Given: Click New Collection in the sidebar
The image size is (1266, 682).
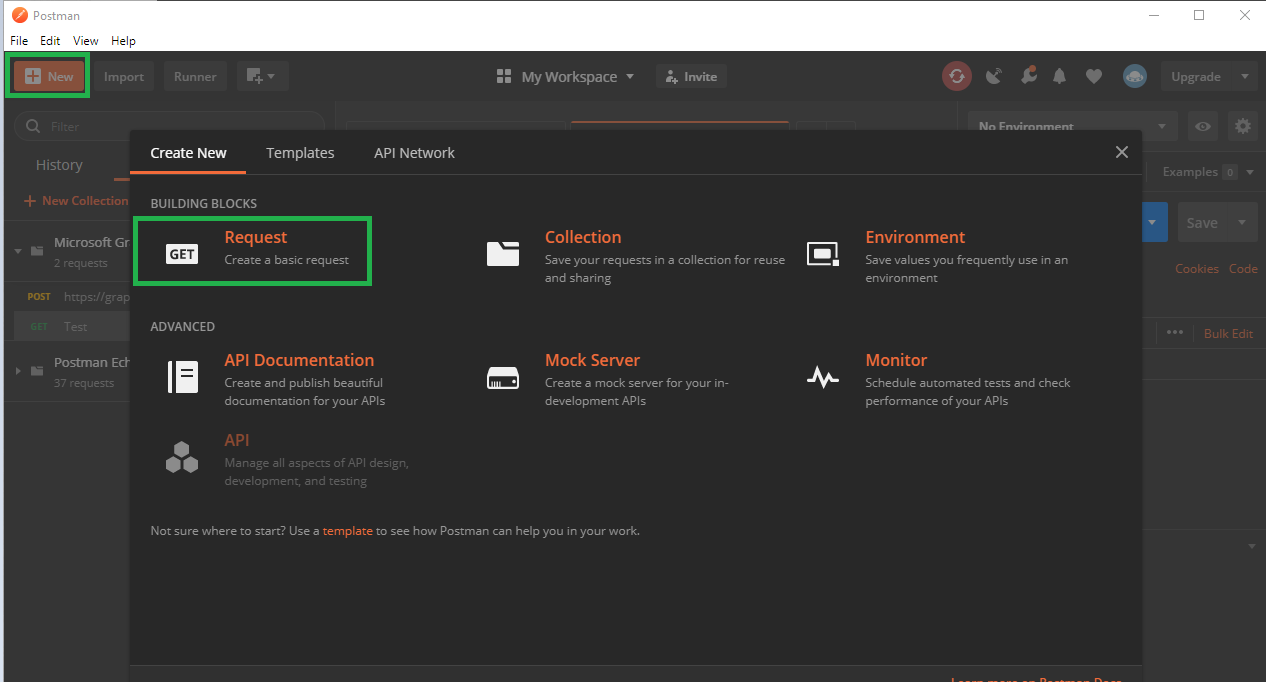Looking at the screenshot, I should coord(77,201).
